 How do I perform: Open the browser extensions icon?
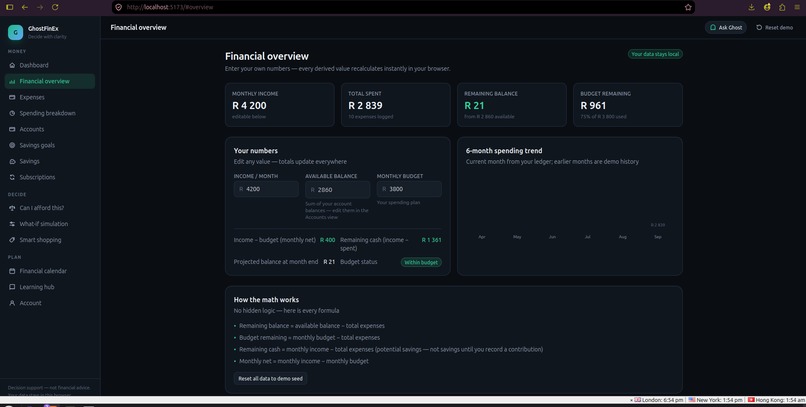[782, 7]
